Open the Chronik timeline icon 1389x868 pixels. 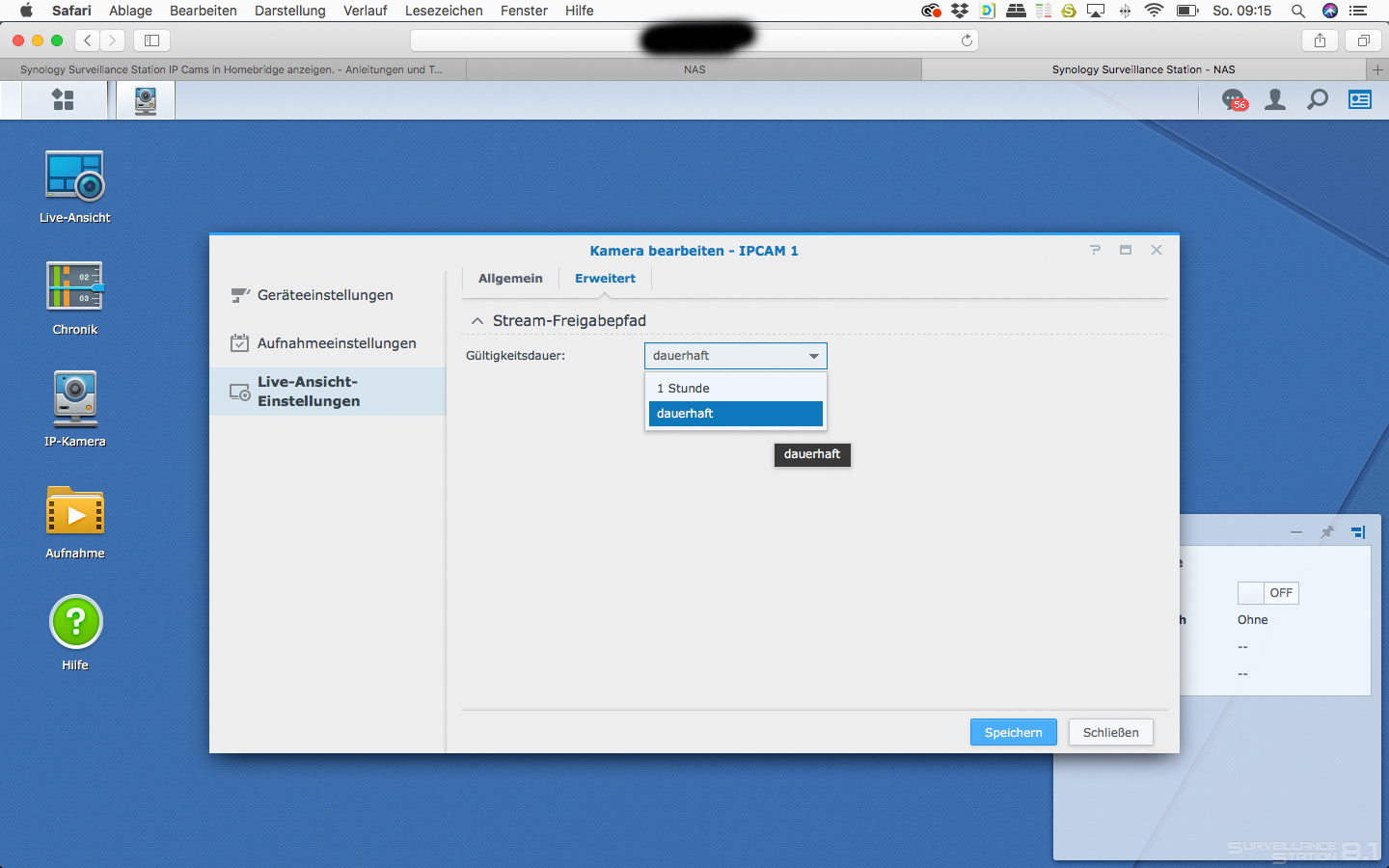pyautogui.click(x=74, y=287)
